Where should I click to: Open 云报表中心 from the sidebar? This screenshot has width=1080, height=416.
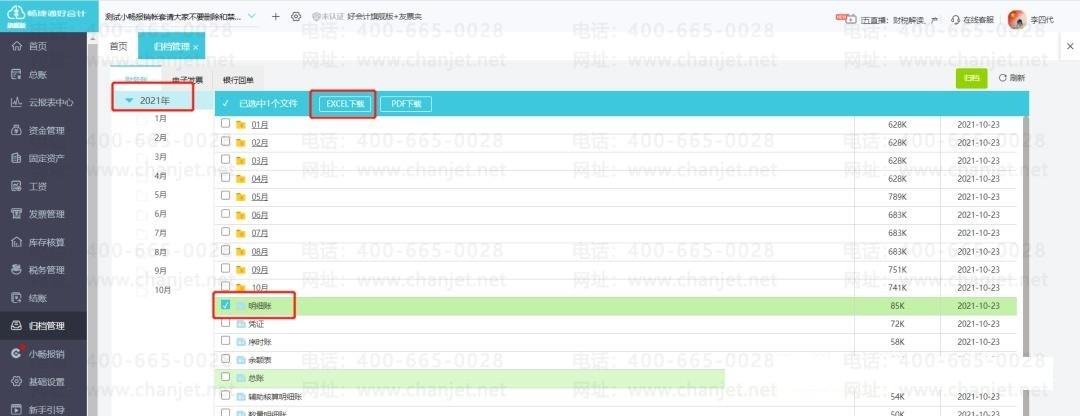click(x=43, y=103)
